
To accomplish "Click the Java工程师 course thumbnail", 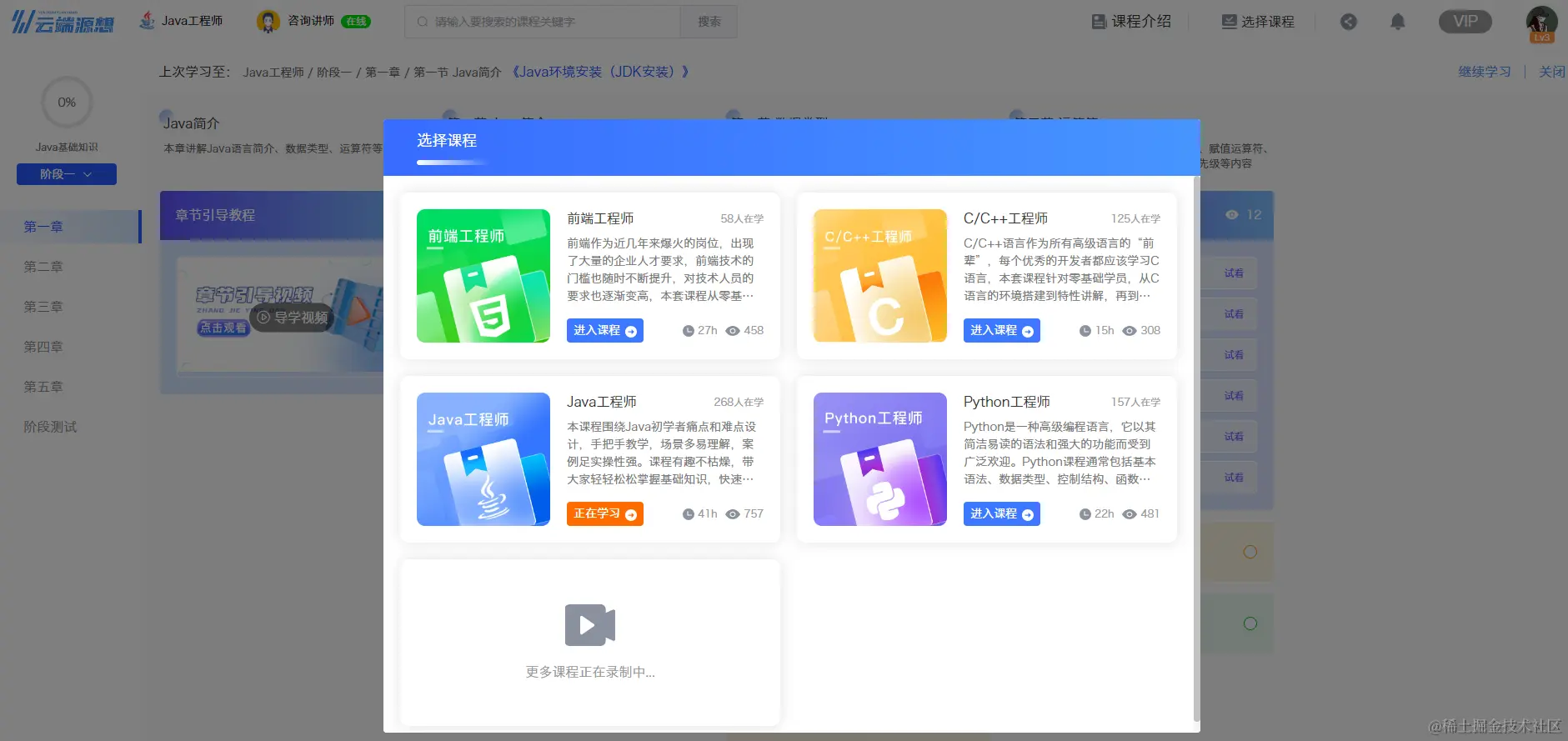I will tap(483, 459).
